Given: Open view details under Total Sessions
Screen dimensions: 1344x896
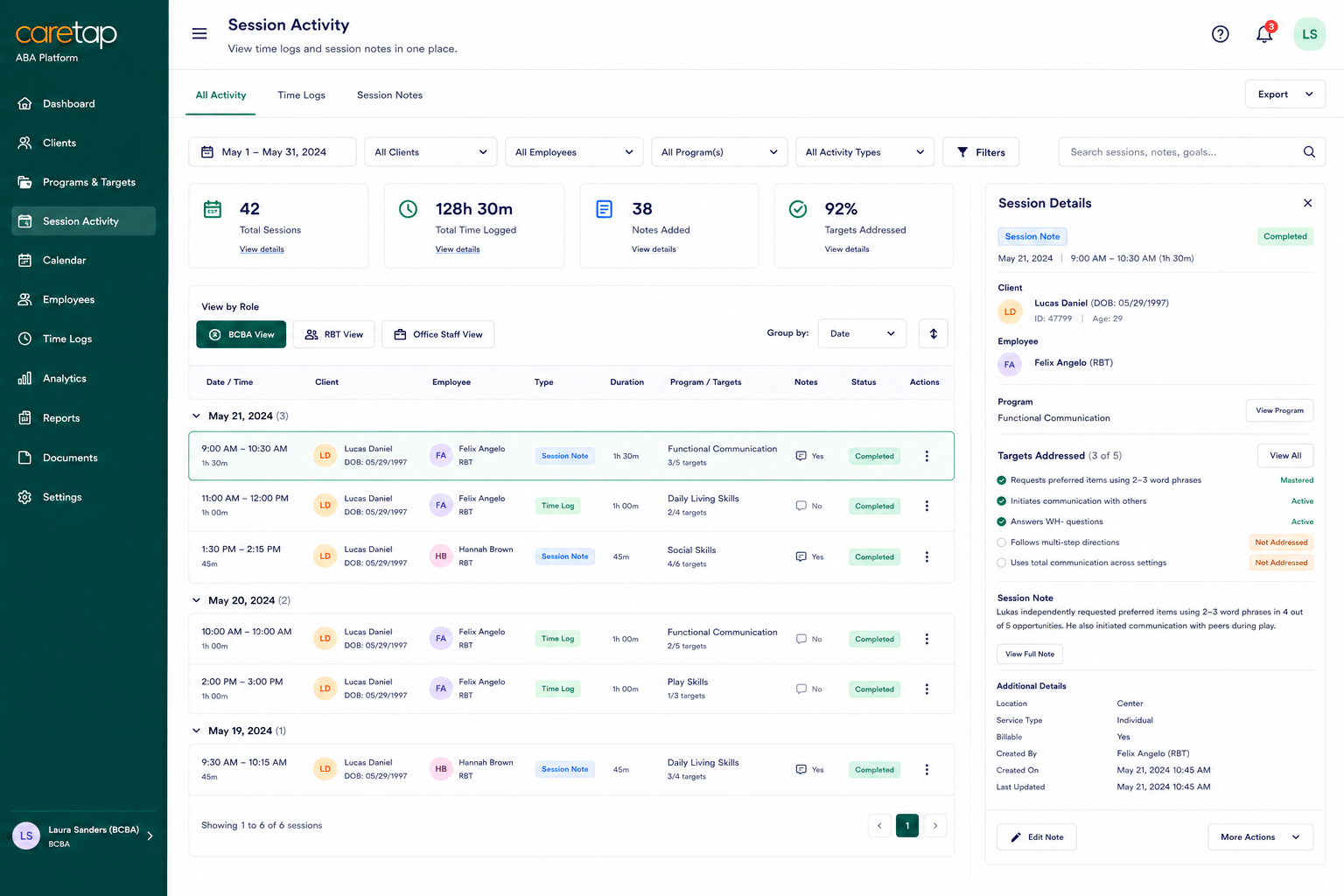Looking at the screenshot, I should pos(262,249).
